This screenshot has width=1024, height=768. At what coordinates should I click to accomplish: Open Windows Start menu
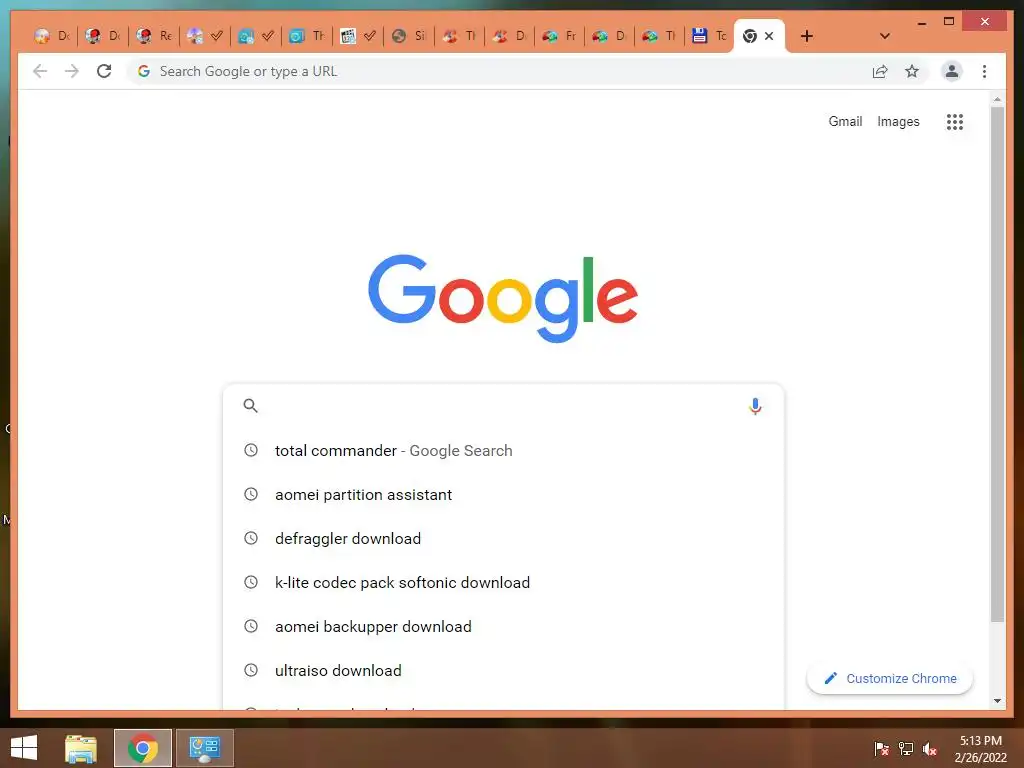[24, 748]
